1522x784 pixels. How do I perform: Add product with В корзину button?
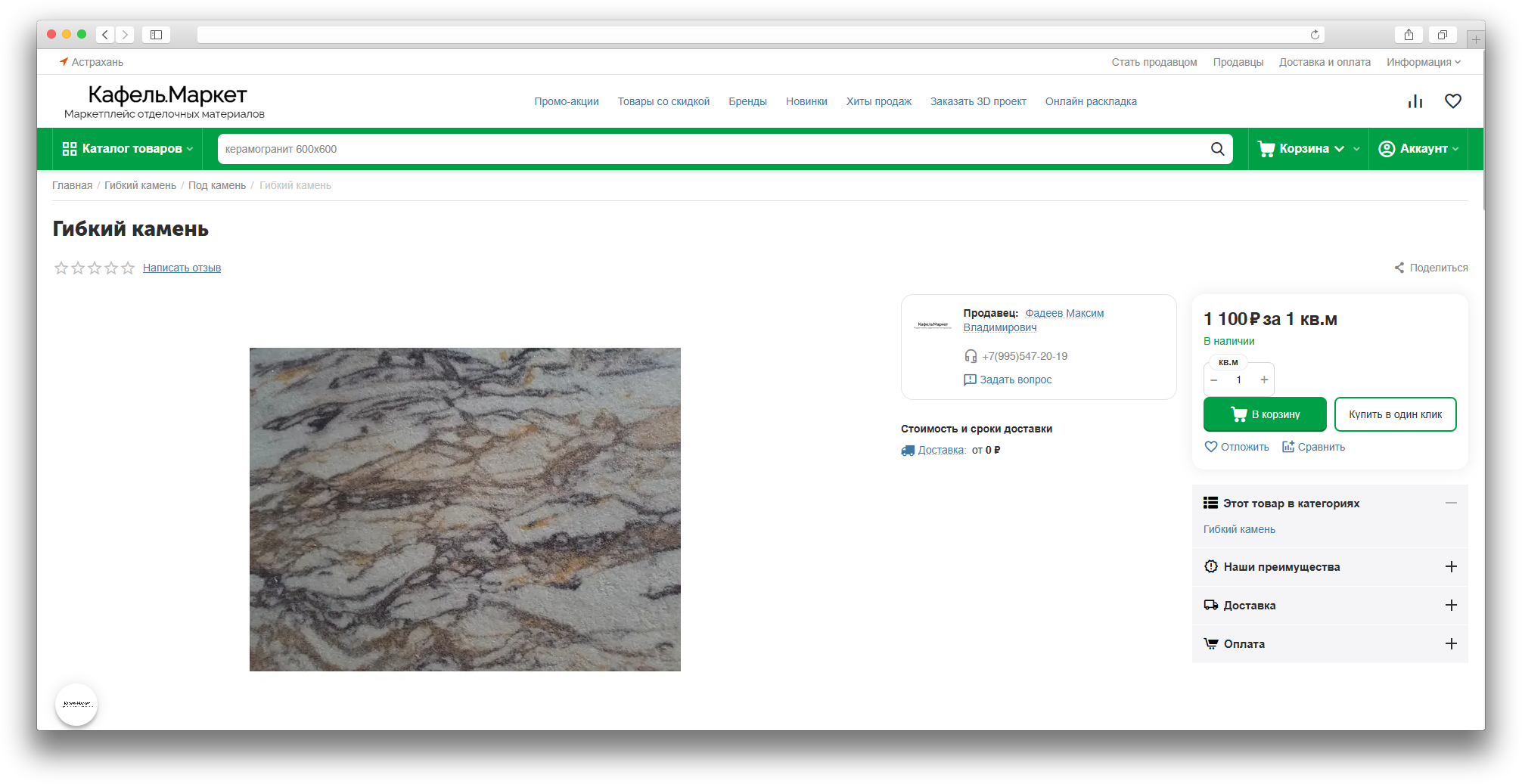(1265, 414)
